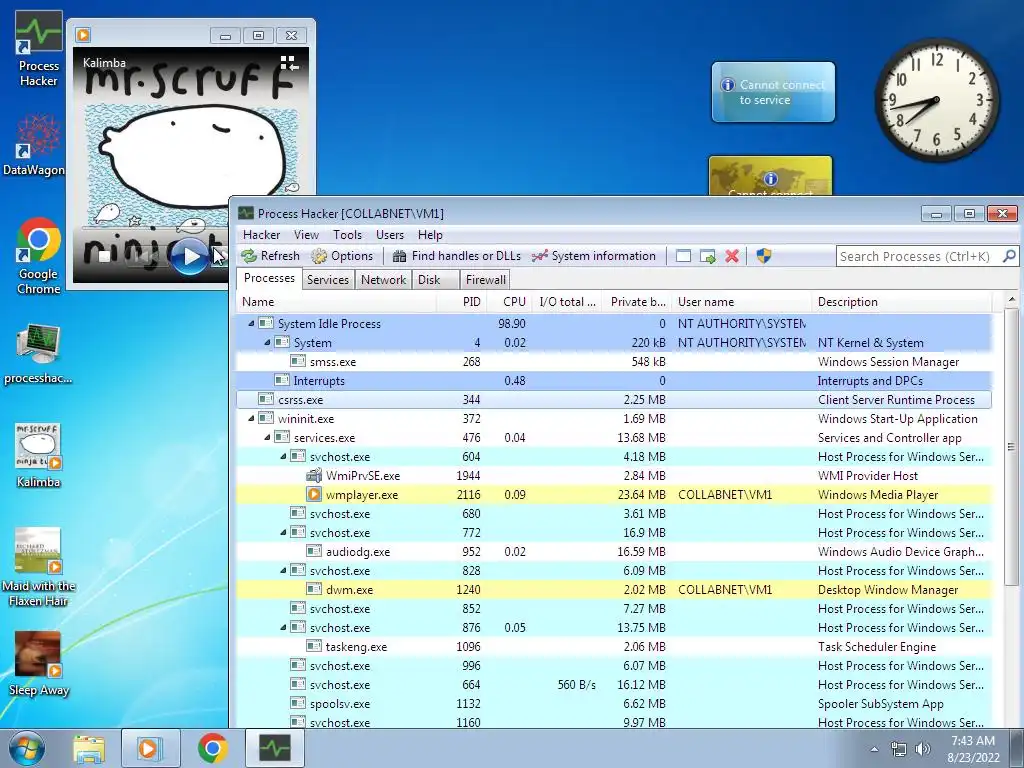Show hidden tray icons arrow
Screen dimensions: 1024x768
click(874, 749)
